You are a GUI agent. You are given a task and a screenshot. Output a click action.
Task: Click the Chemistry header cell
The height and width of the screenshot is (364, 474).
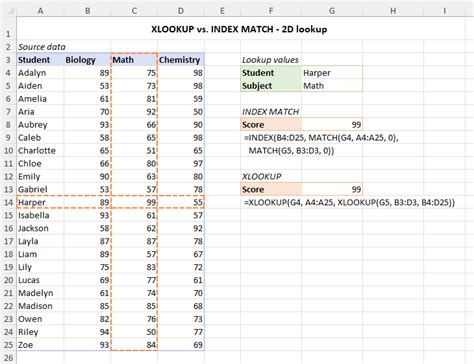[181, 60]
